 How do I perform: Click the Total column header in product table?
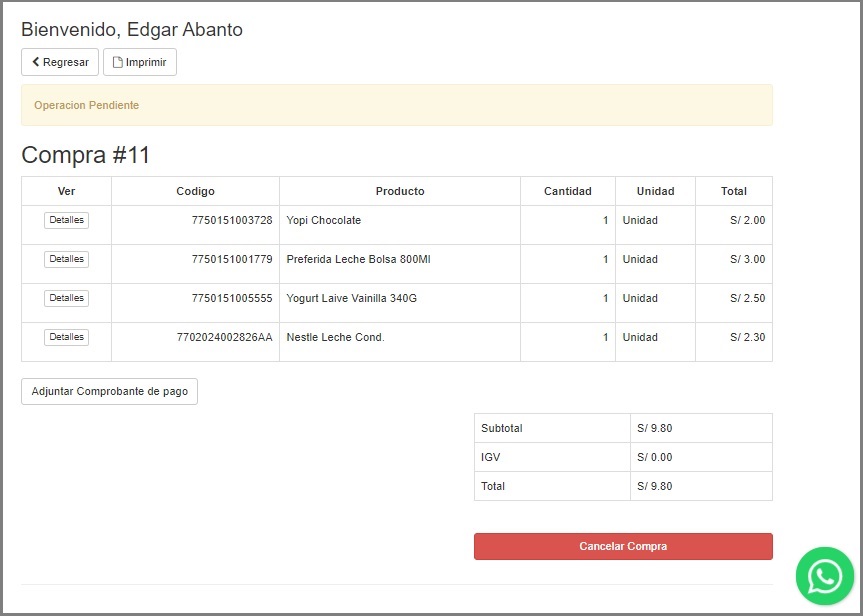[x=734, y=191]
